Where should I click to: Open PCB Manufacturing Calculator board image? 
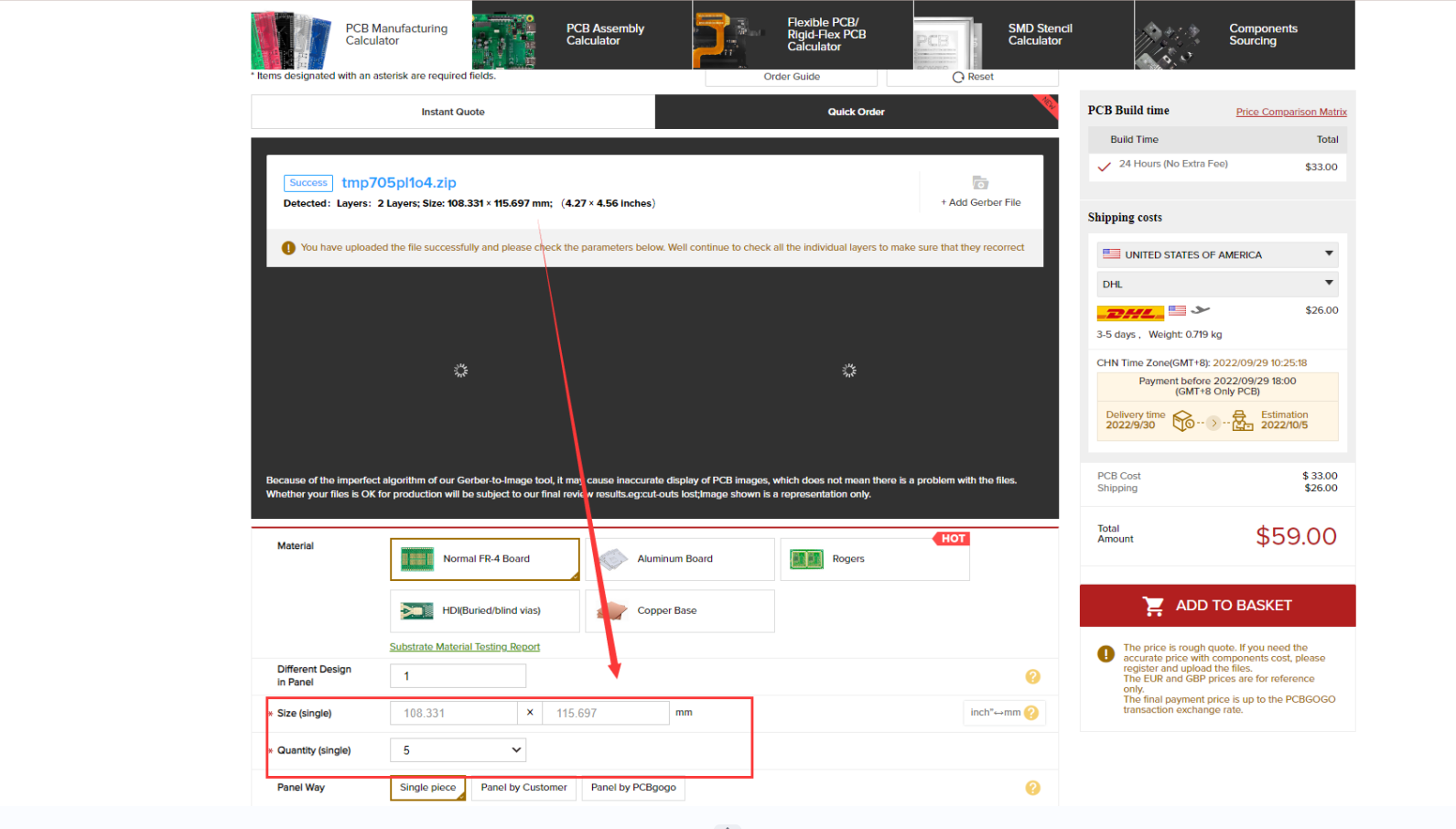point(291,40)
